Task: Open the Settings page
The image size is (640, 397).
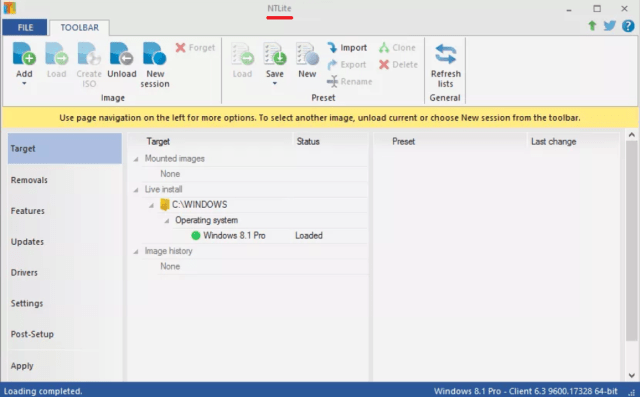Action: click(64, 303)
